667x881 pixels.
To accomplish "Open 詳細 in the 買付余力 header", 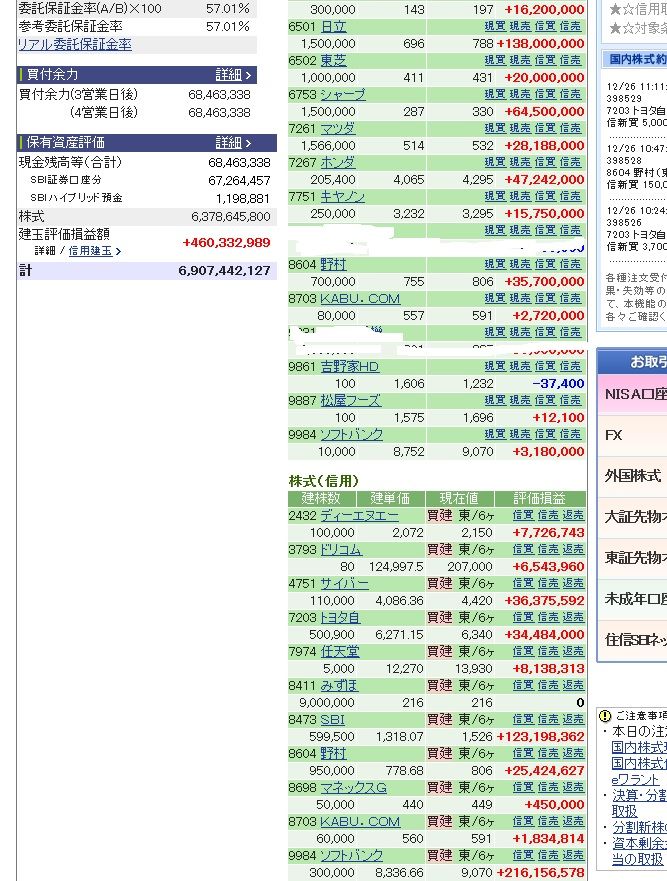I will 233,75.
